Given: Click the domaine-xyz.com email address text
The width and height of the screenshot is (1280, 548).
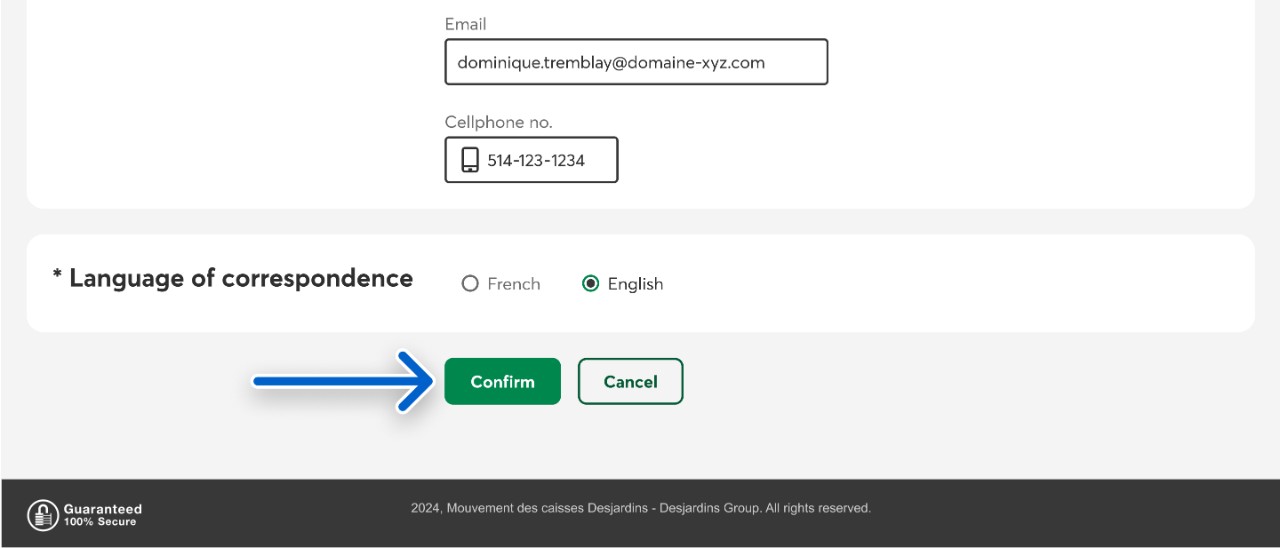Looking at the screenshot, I should (x=611, y=62).
